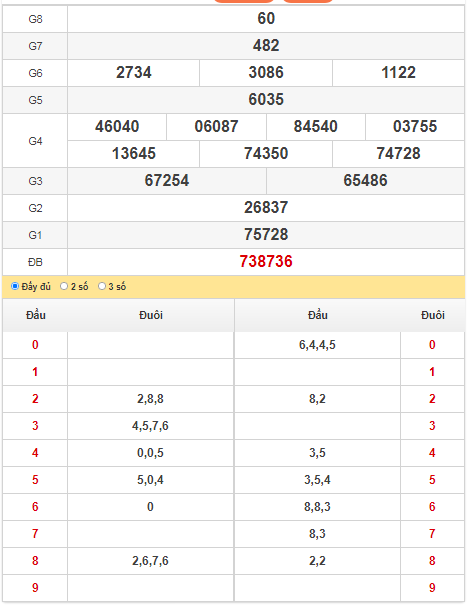Viewport: 468px width, 608px height.
Task: Click the G1 result 75728
Action: (266, 235)
